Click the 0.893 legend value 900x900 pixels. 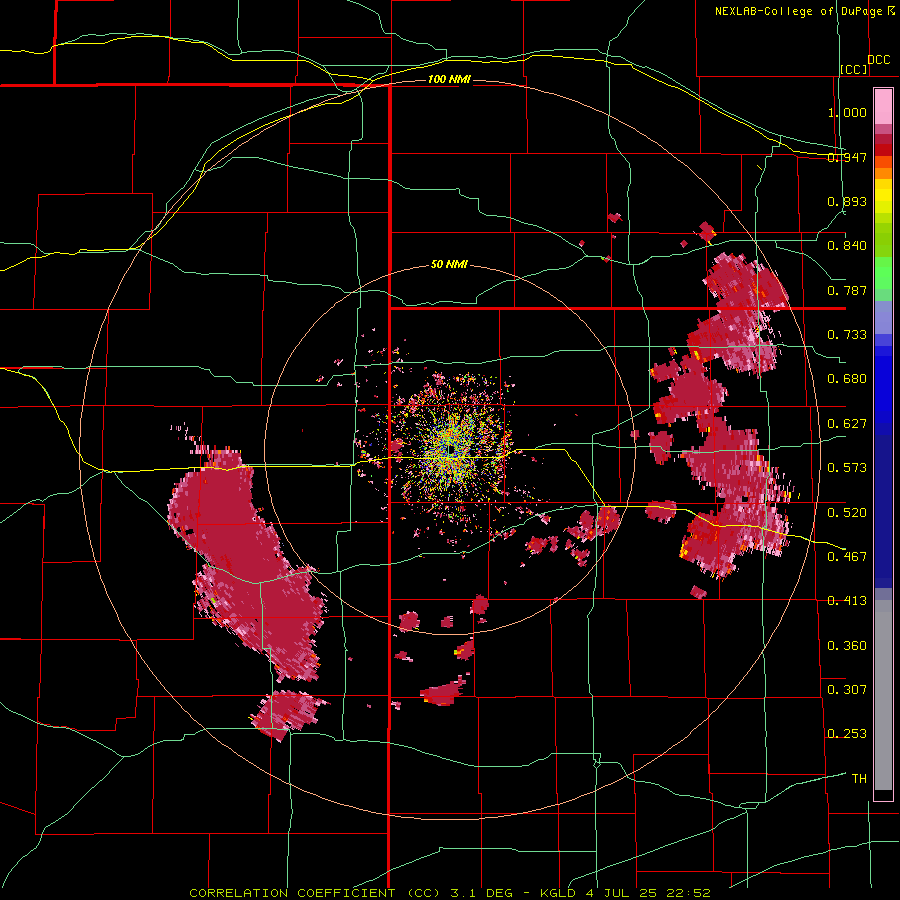pos(847,201)
